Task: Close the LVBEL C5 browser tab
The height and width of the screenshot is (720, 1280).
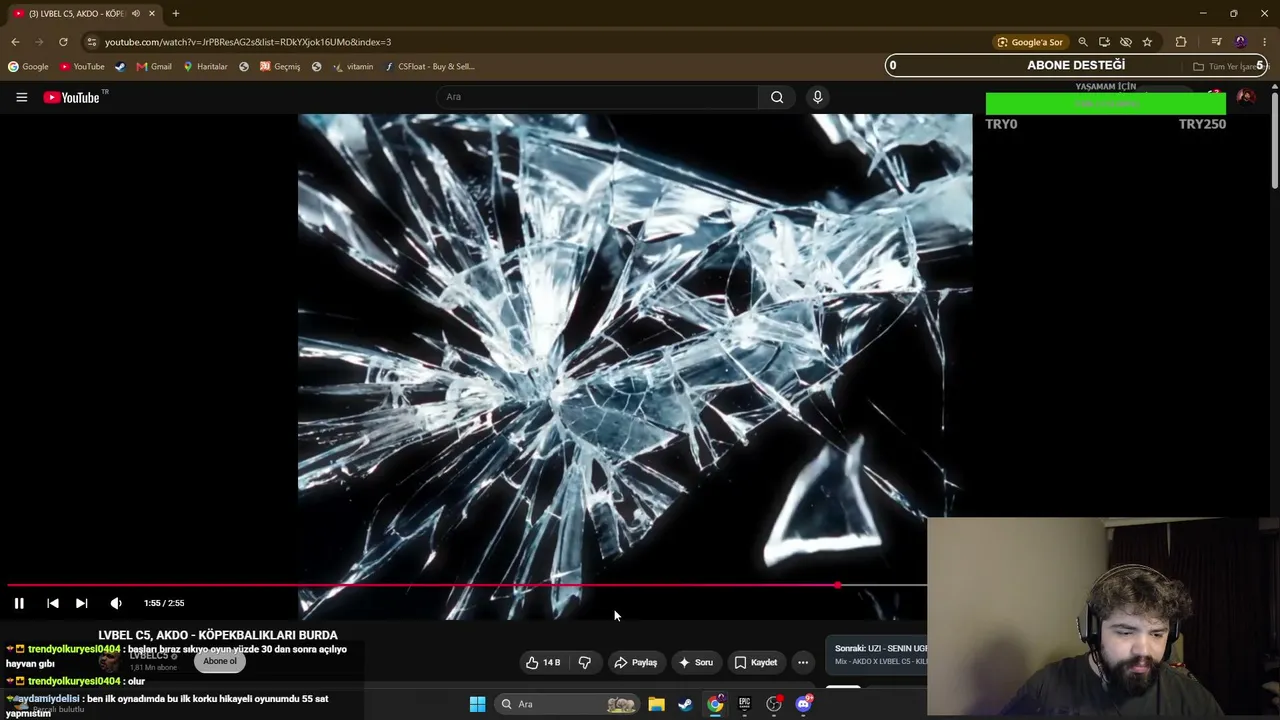Action: click(152, 13)
